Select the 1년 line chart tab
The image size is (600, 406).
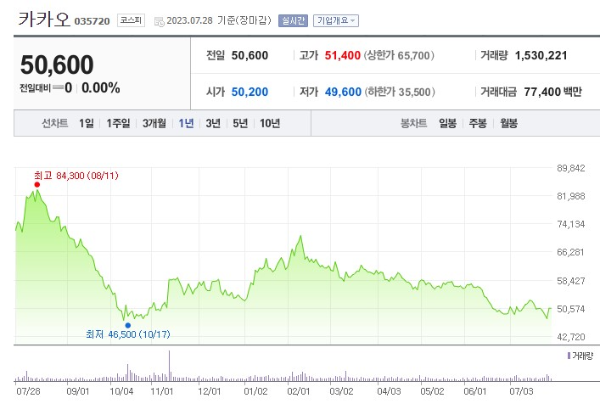[186, 123]
